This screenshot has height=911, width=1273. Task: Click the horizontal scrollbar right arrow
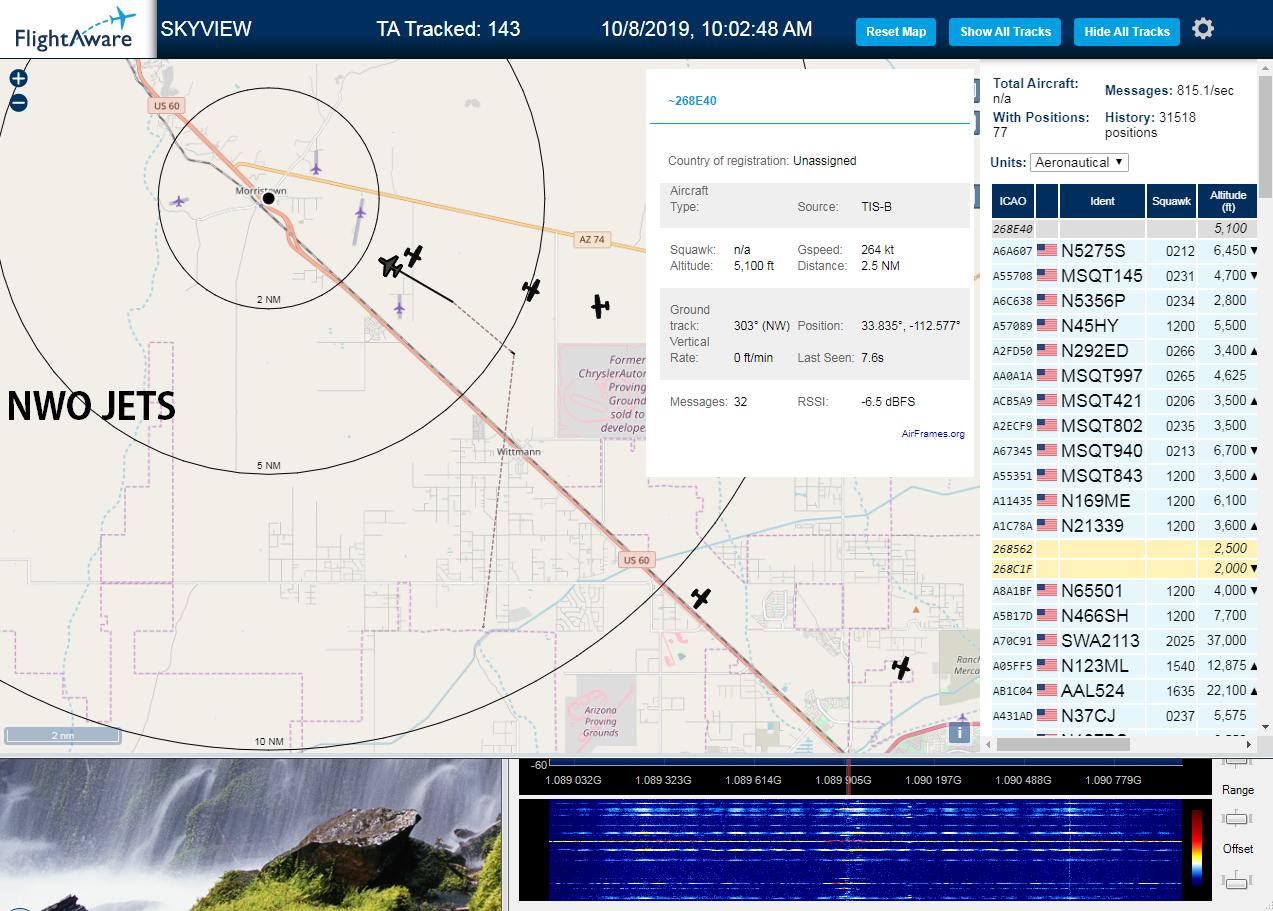[x=1251, y=744]
